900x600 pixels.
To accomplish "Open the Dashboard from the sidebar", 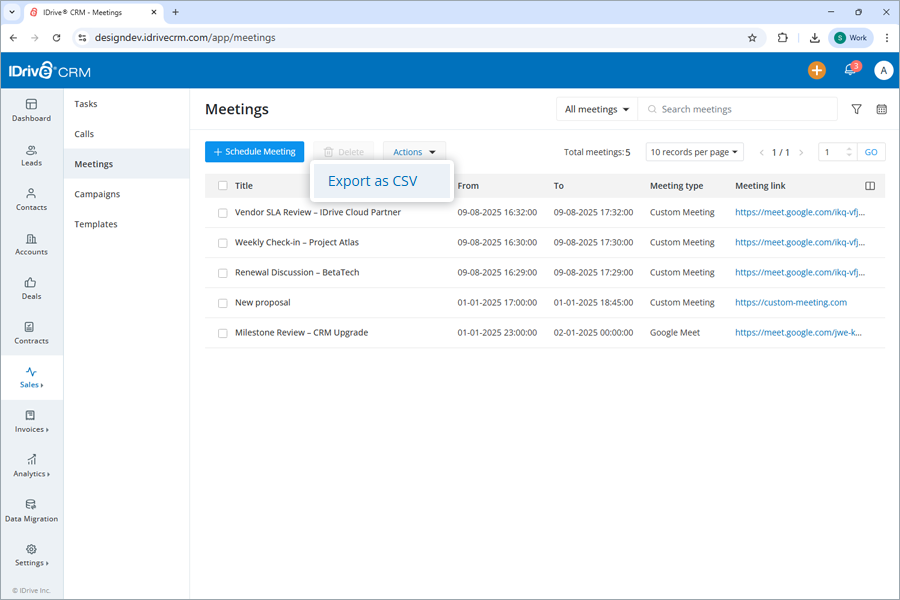I will [x=31, y=111].
